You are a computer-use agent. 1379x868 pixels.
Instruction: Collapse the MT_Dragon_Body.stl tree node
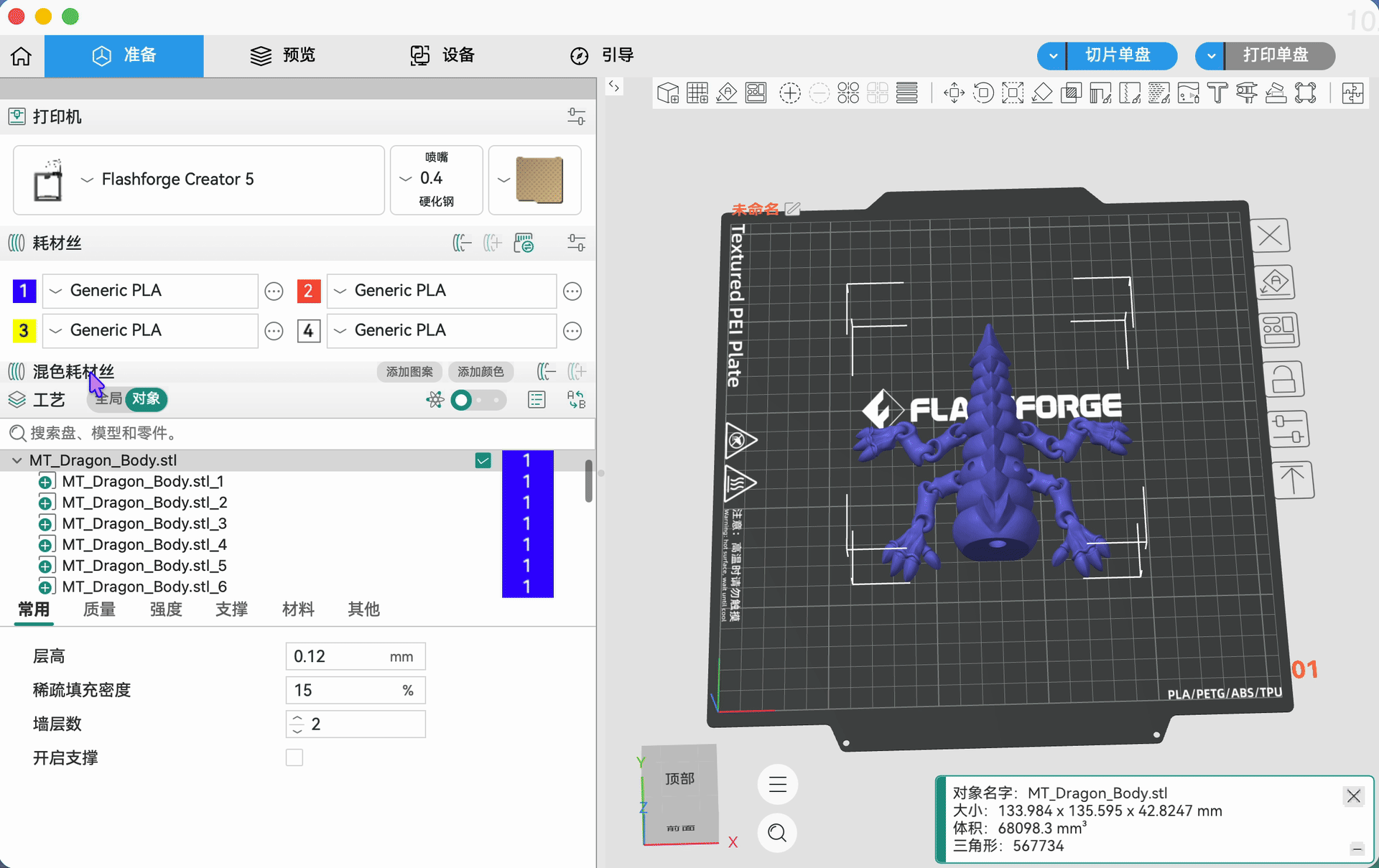(17, 461)
